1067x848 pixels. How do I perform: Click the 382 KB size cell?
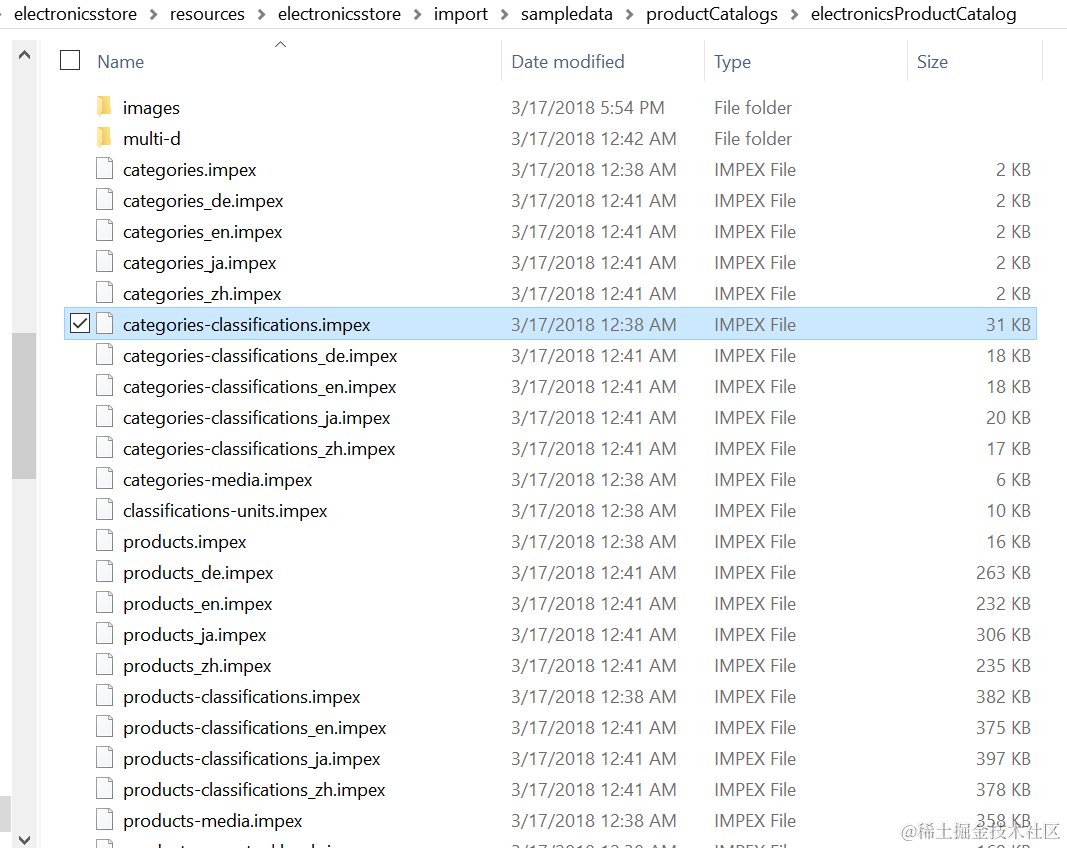tap(1003, 696)
